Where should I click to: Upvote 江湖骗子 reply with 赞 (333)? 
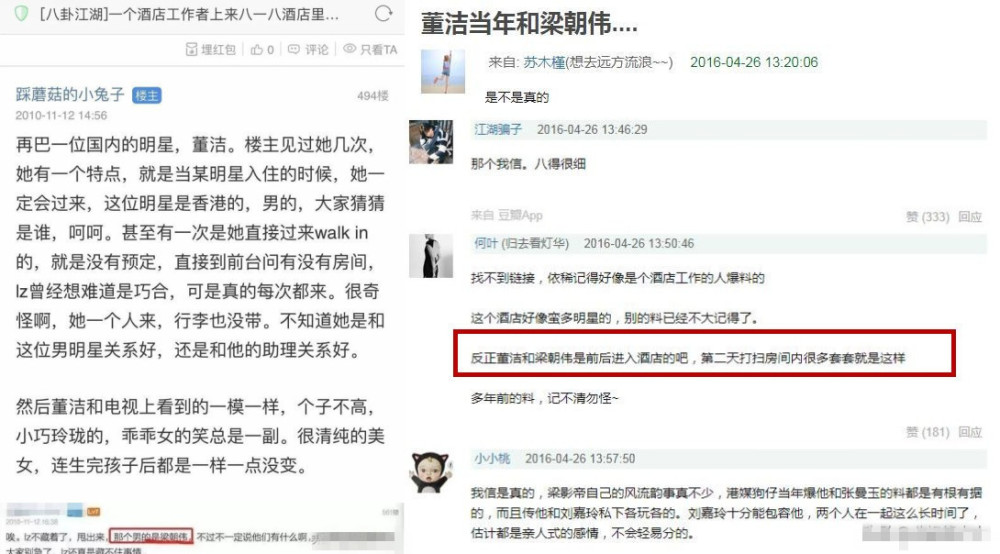point(928,217)
